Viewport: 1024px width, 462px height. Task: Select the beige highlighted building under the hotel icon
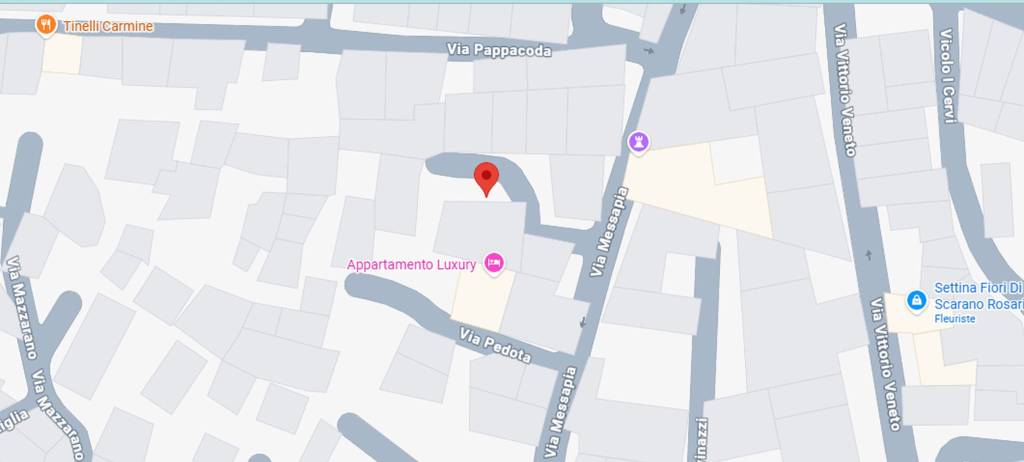coord(483,301)
